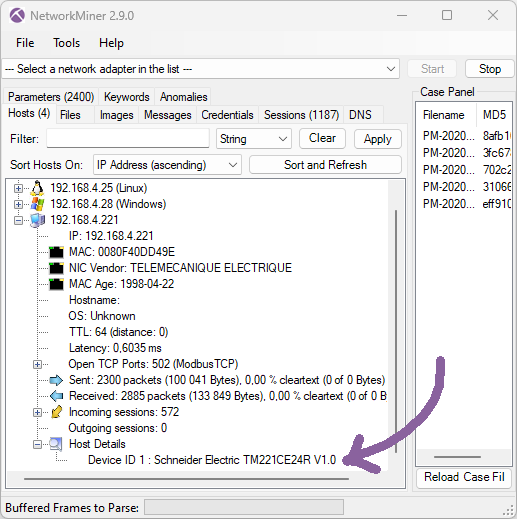Viewport: 517px width, 519px height.
Task: Select the TTL: 64 (distance: 0) row
Action: click(x=118, y=332)
